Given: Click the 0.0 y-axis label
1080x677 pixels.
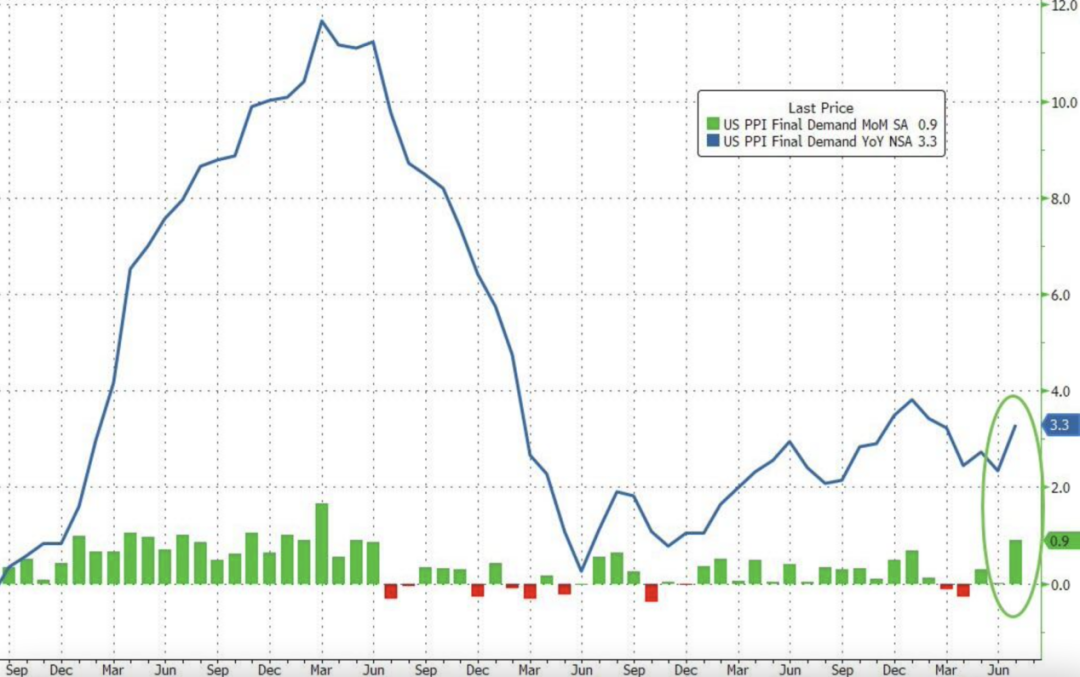Looking at the screenshot, I should click(x=1062, y=585).
